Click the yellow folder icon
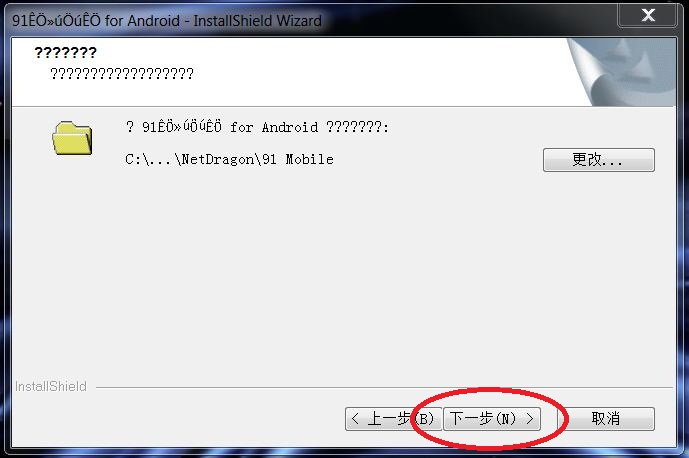 coord(72,138)
